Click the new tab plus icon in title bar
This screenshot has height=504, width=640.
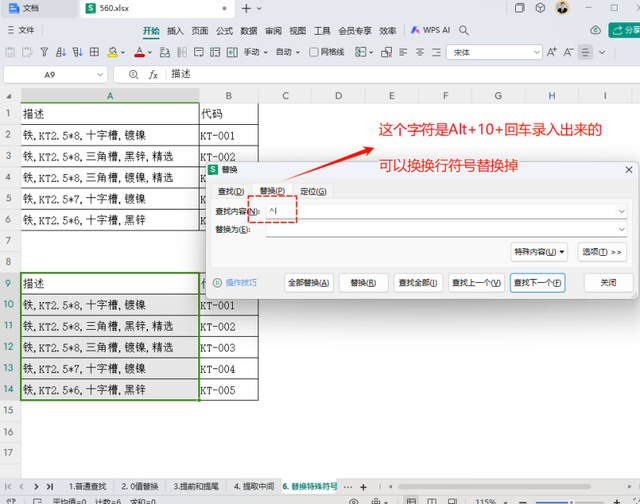pyautogui.click(x=246, y=8)
